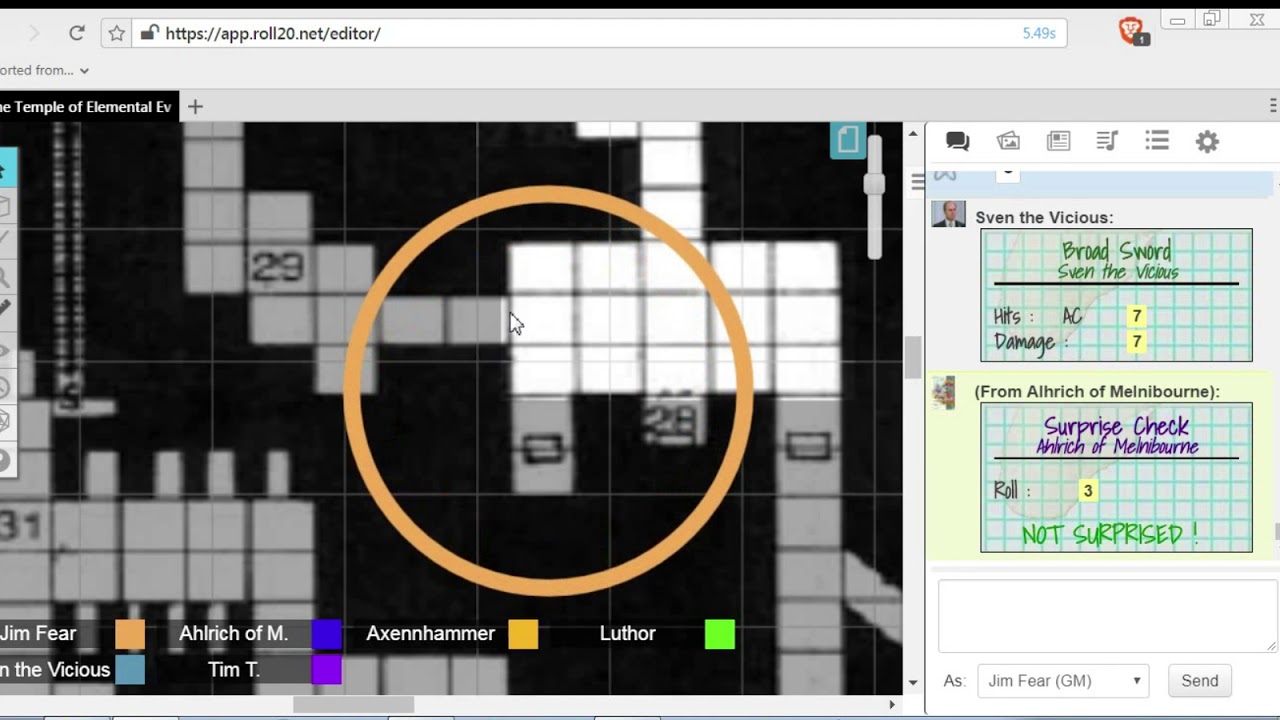Click Sven the Vicious light-blue swatch
1280x720 pixels.
click(130, 669)
